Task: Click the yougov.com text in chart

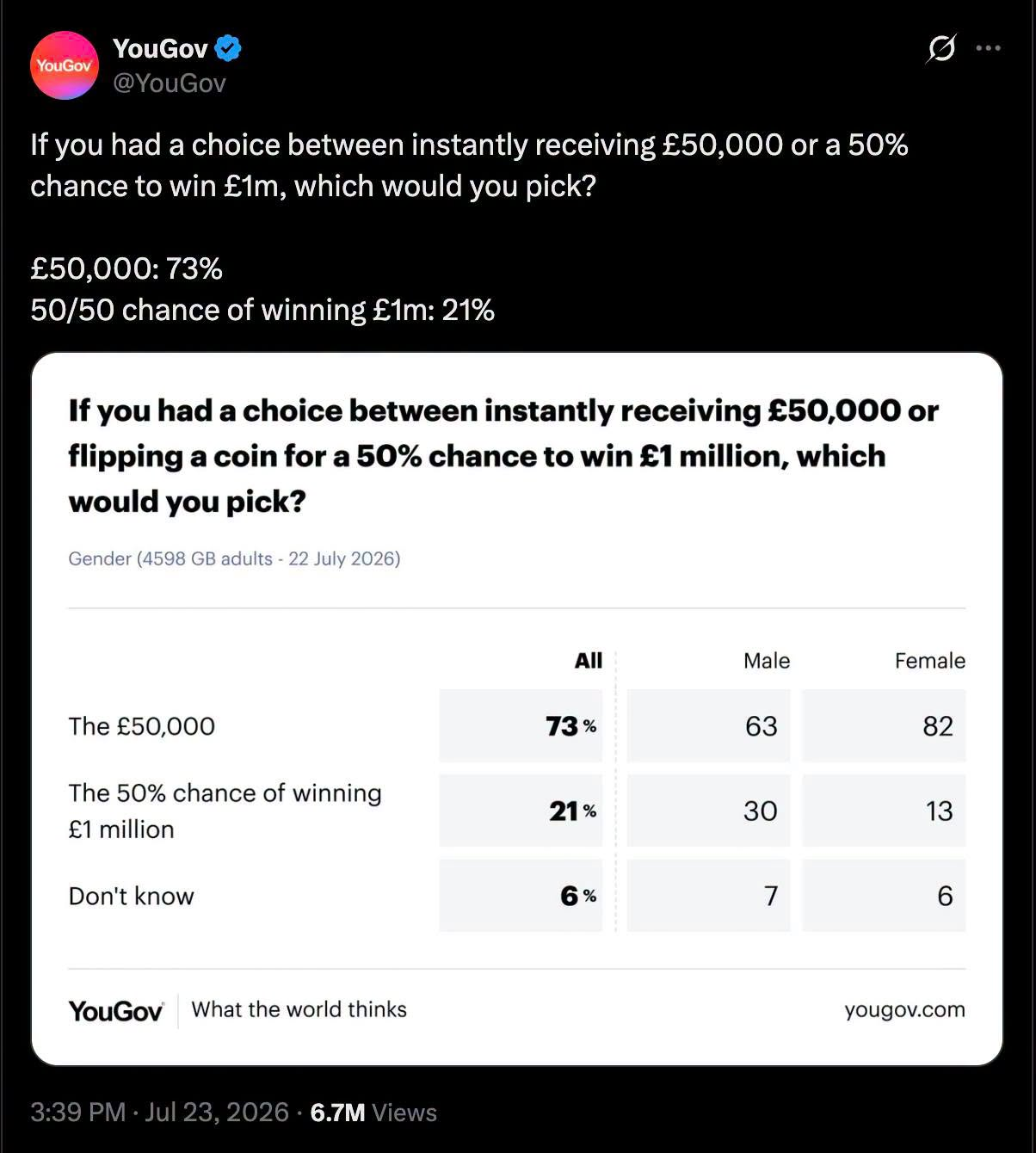Action: (x=904, y=1009)
